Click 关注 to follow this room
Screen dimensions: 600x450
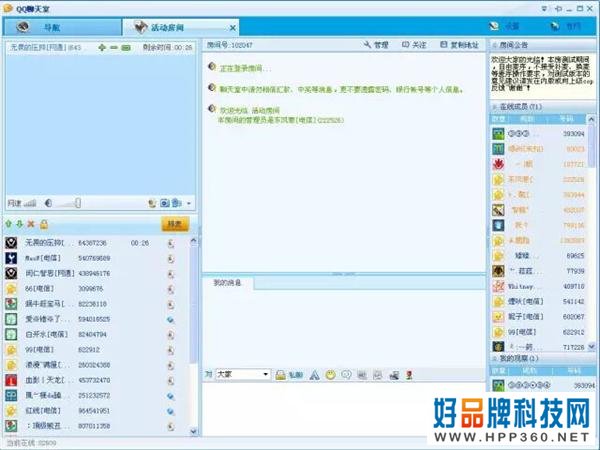point(414,45)
